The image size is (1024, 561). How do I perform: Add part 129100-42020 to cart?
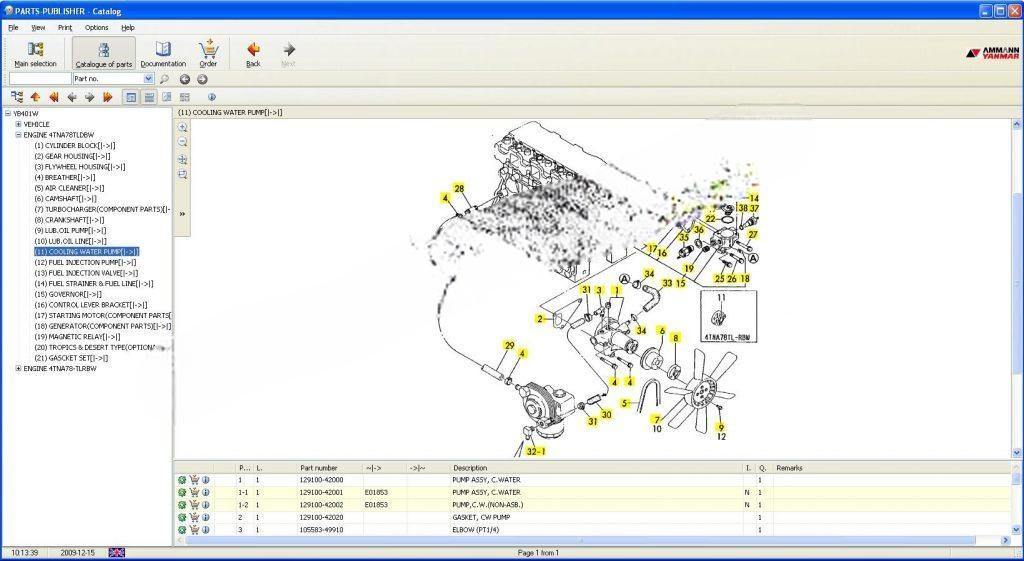point(194,518)
